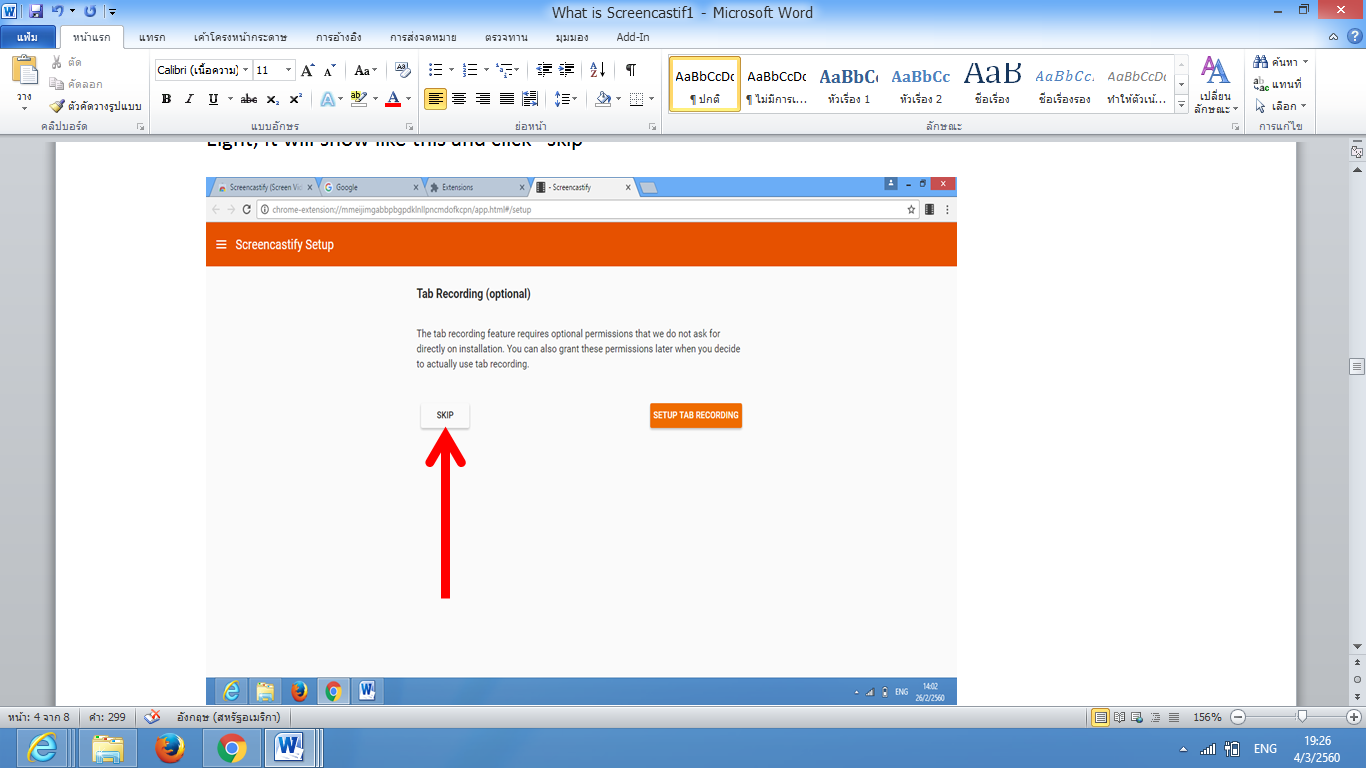Open the Font dialog launcher (แบบอักษร)
The height and width of the screenshot is (768, 1366).
(x=410, y=127)
